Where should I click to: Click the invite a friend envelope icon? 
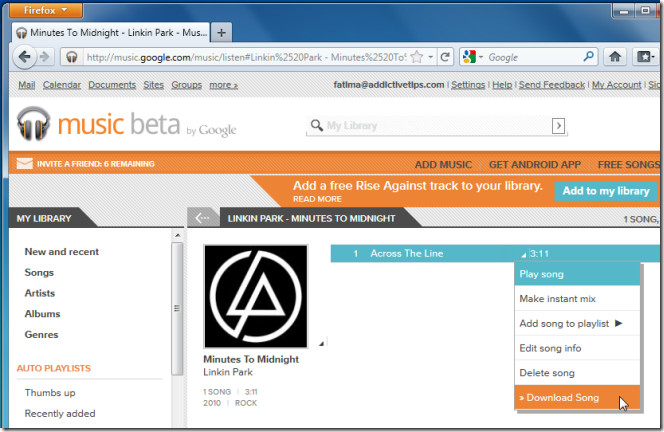[x=25, y=163]
